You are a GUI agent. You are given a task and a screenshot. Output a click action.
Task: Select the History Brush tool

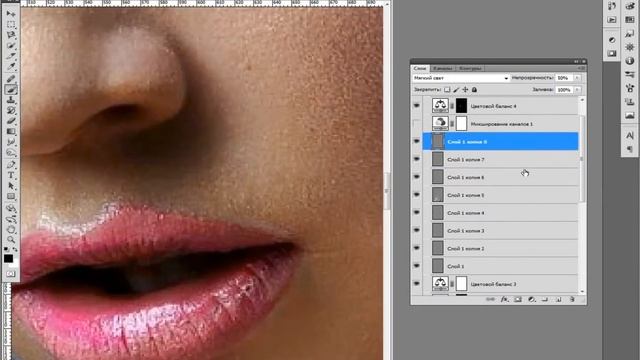click(11, 111)
